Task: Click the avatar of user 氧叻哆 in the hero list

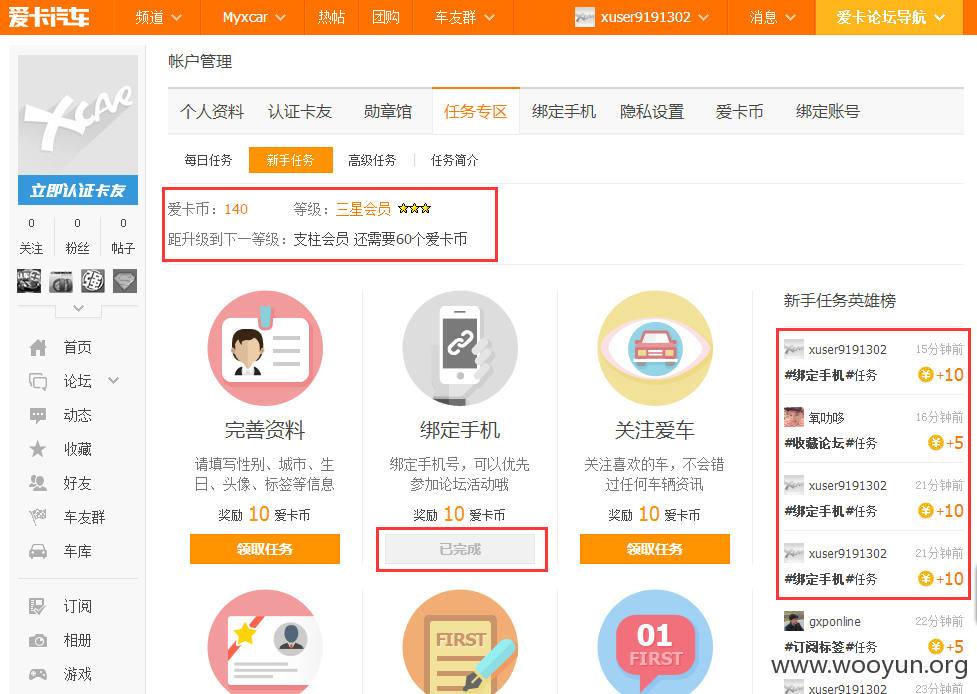Action: 794,417
